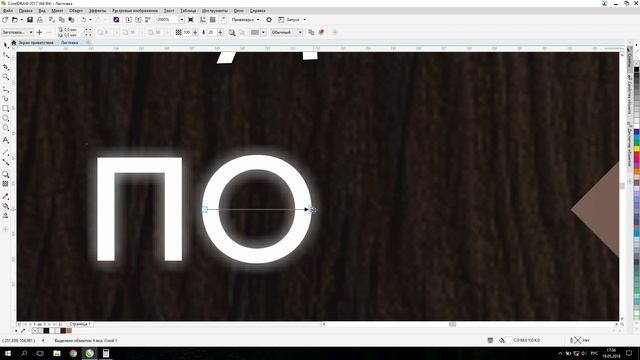Switch to the Листовка document tab
Viewport: 640px width, 360px height.
coord(69,42)
